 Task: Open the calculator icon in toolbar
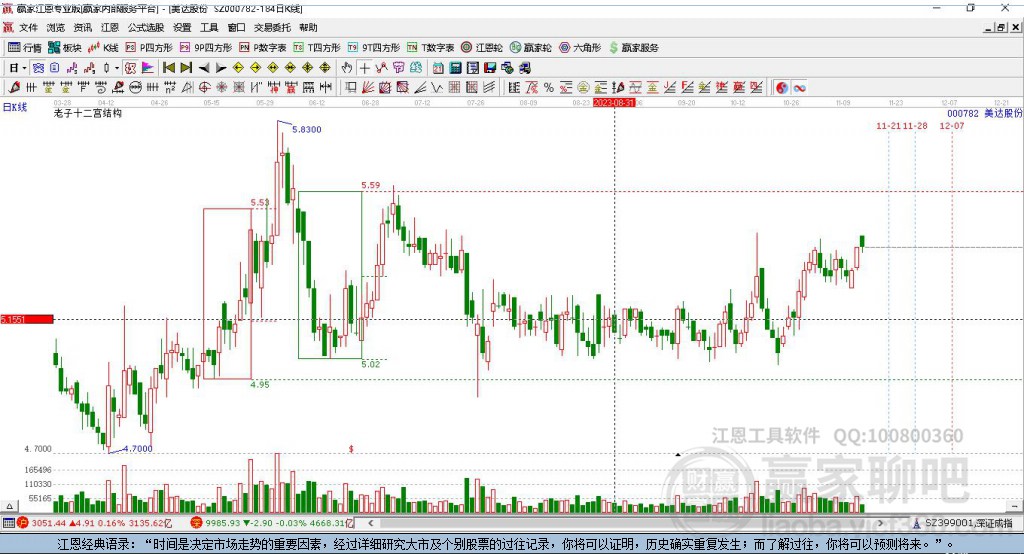pyautogui.click(x=455, y=68)
